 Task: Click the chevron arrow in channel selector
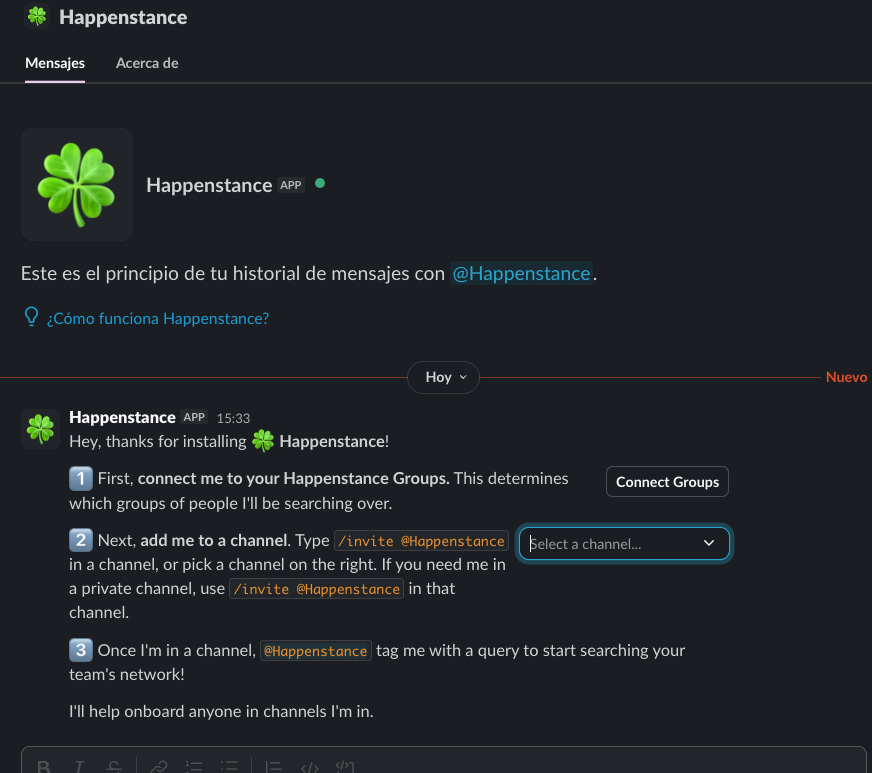pos(708,543)
